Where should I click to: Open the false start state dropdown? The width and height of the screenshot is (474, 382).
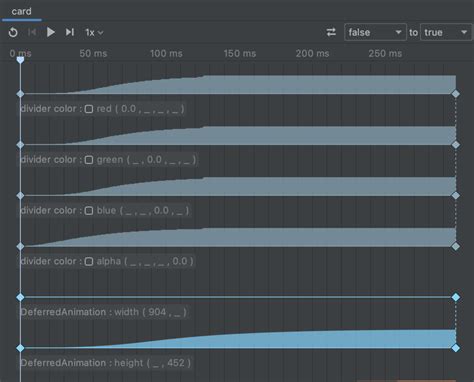click(375, 32)
